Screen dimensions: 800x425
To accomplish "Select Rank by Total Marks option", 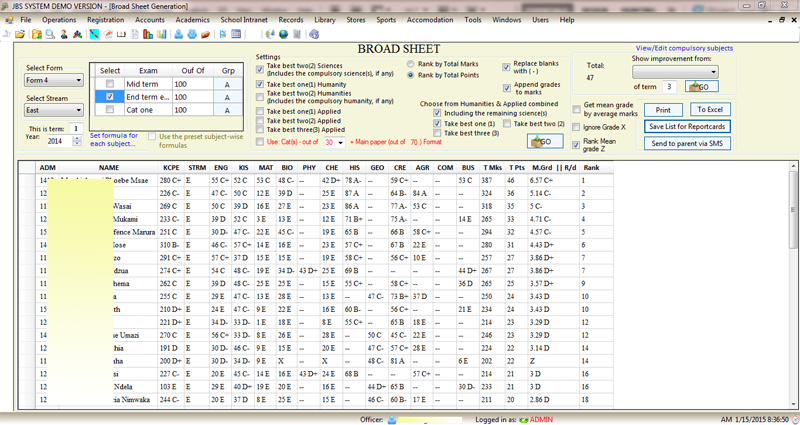I will point(411,64).
